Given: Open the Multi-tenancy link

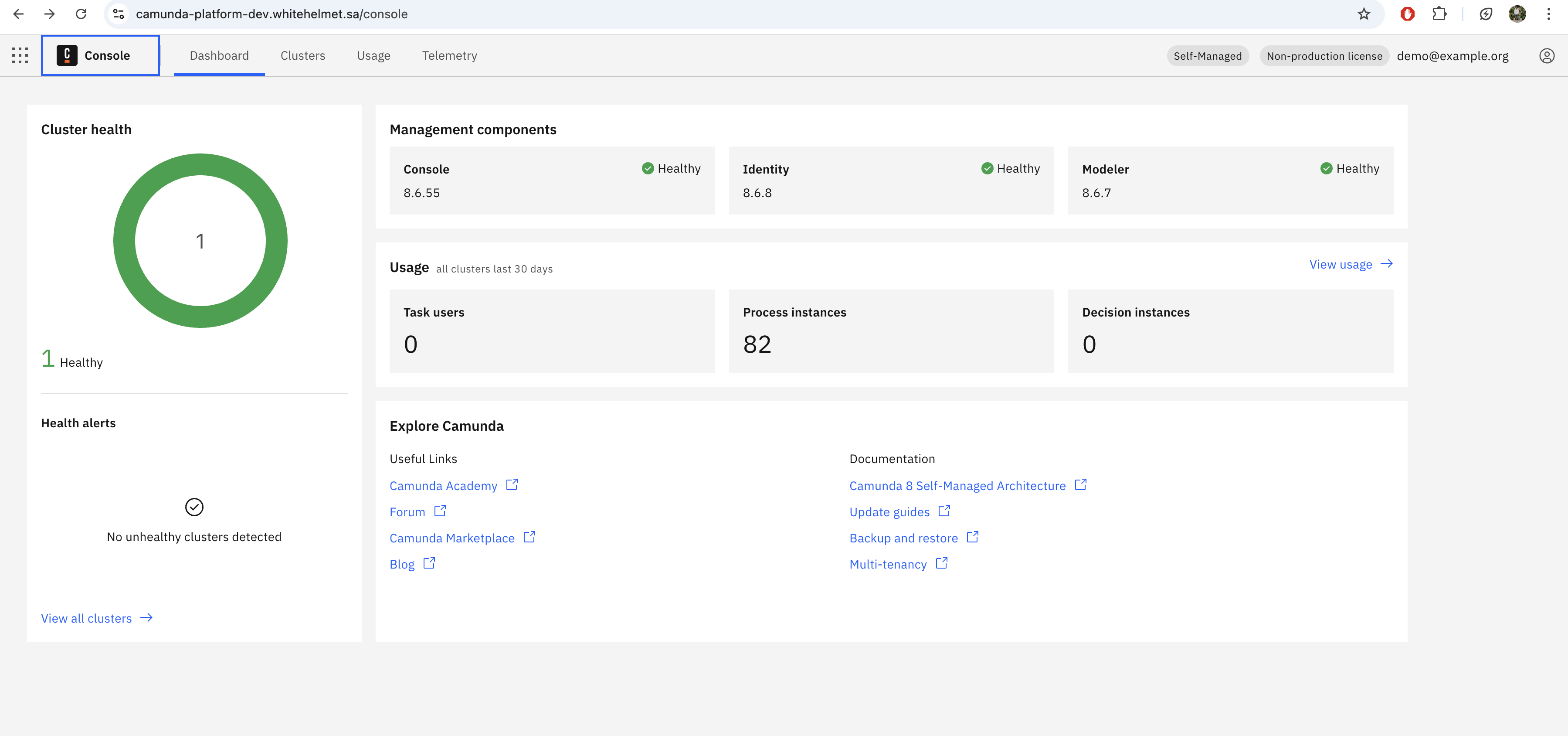Looking at the screenshot, I should coord(888,564).
